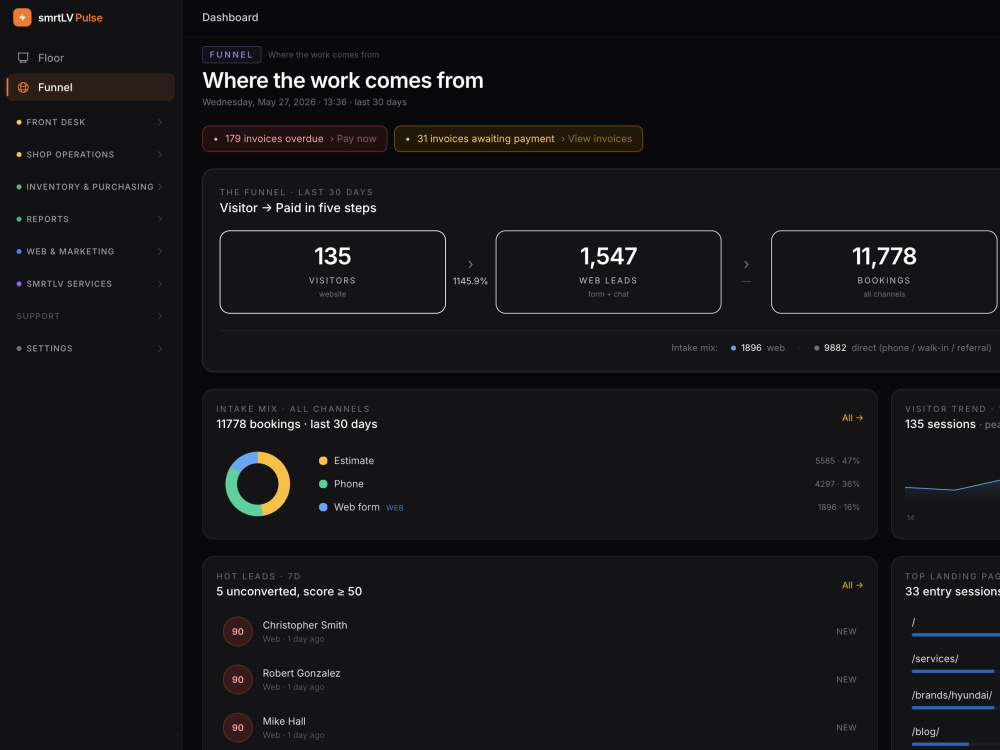Click the FUNNEL tag badge
This screenshot has width=1000, height=750.
(x=232, y=55)
